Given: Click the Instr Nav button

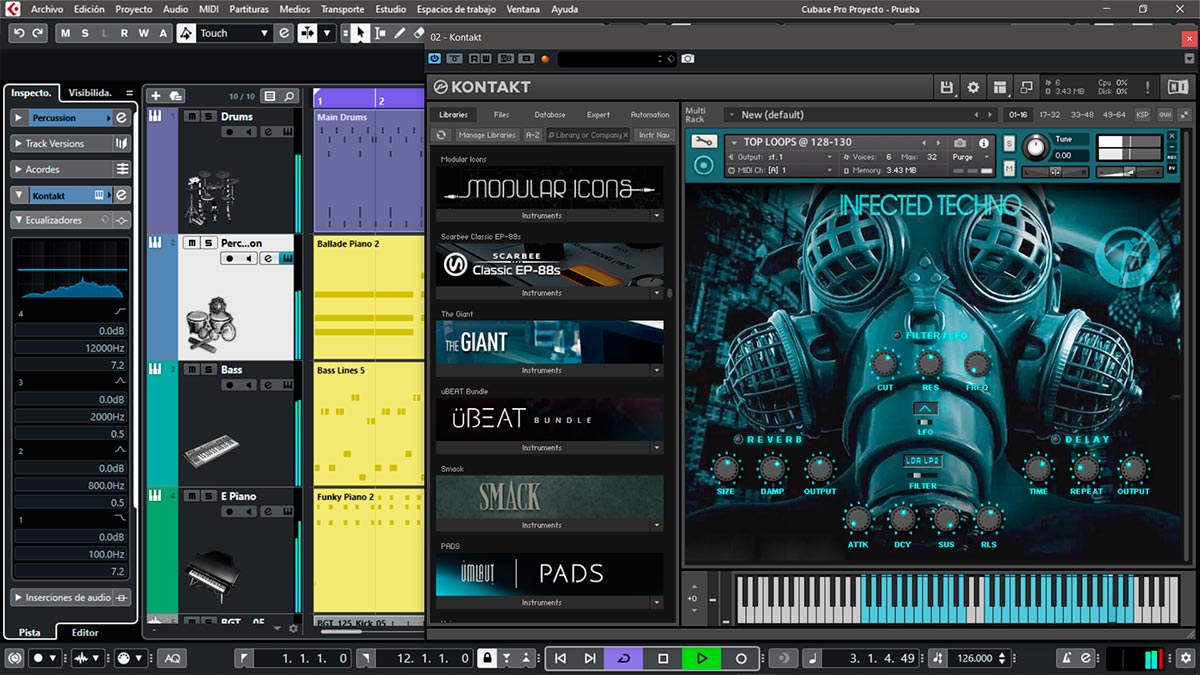Looking at the screenshot, I should click(654, 135).
